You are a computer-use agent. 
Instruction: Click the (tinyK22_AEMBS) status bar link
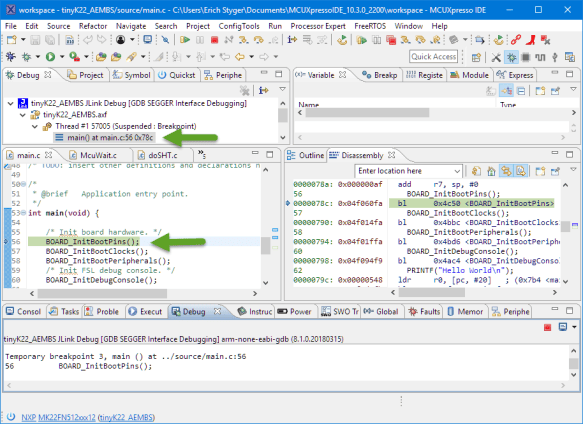pyautogui.click(x=126, y=417)
